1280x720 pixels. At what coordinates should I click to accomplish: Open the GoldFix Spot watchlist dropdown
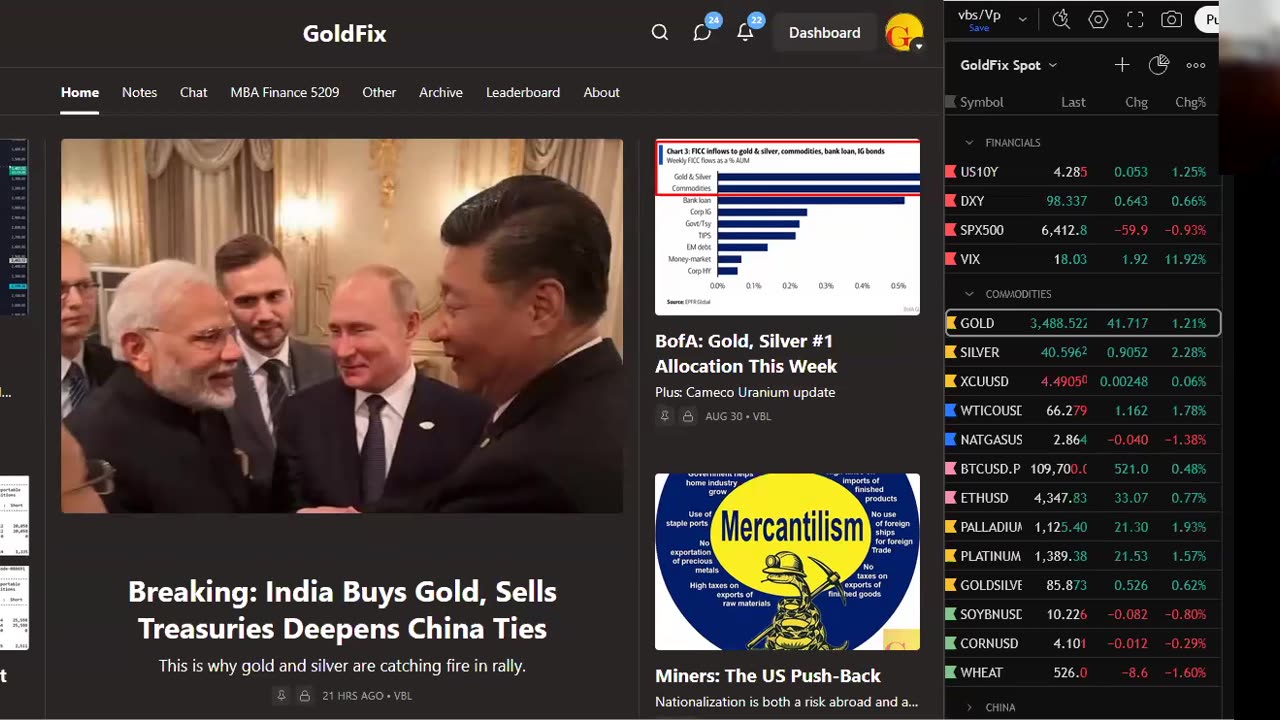[1009, 65]
